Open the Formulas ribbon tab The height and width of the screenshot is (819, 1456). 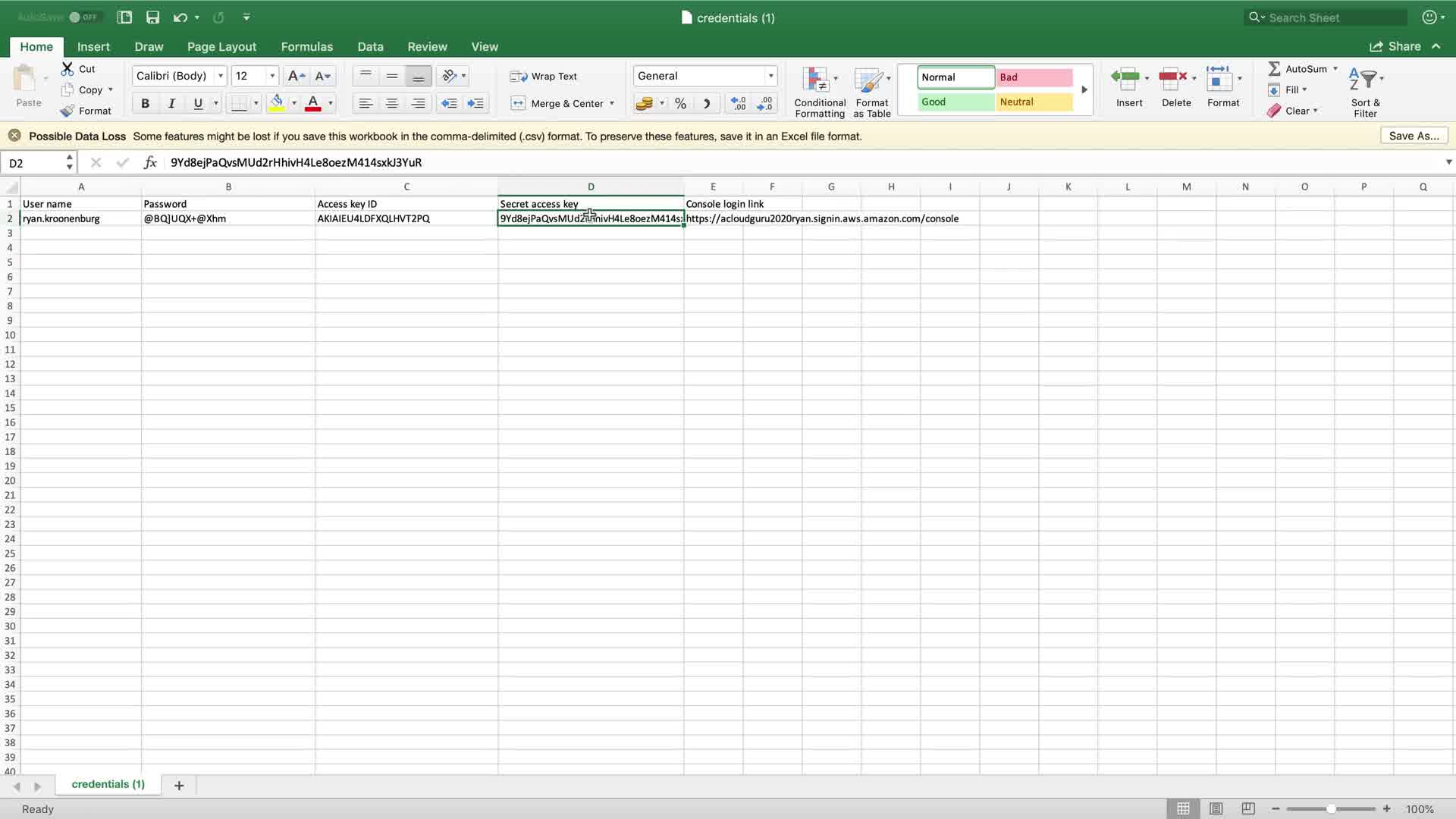point(306,46)
